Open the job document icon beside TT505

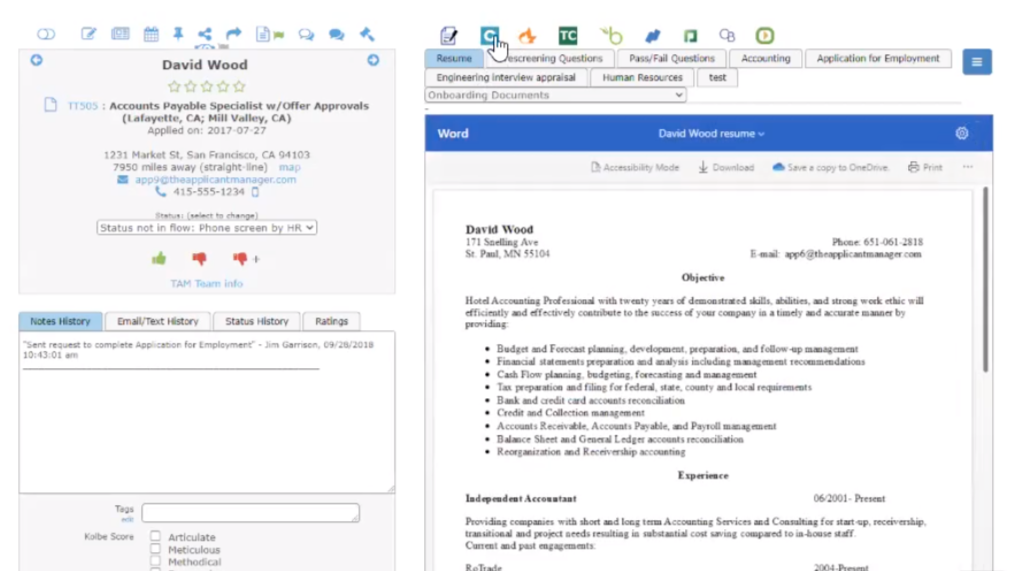[x=51, y=105]
